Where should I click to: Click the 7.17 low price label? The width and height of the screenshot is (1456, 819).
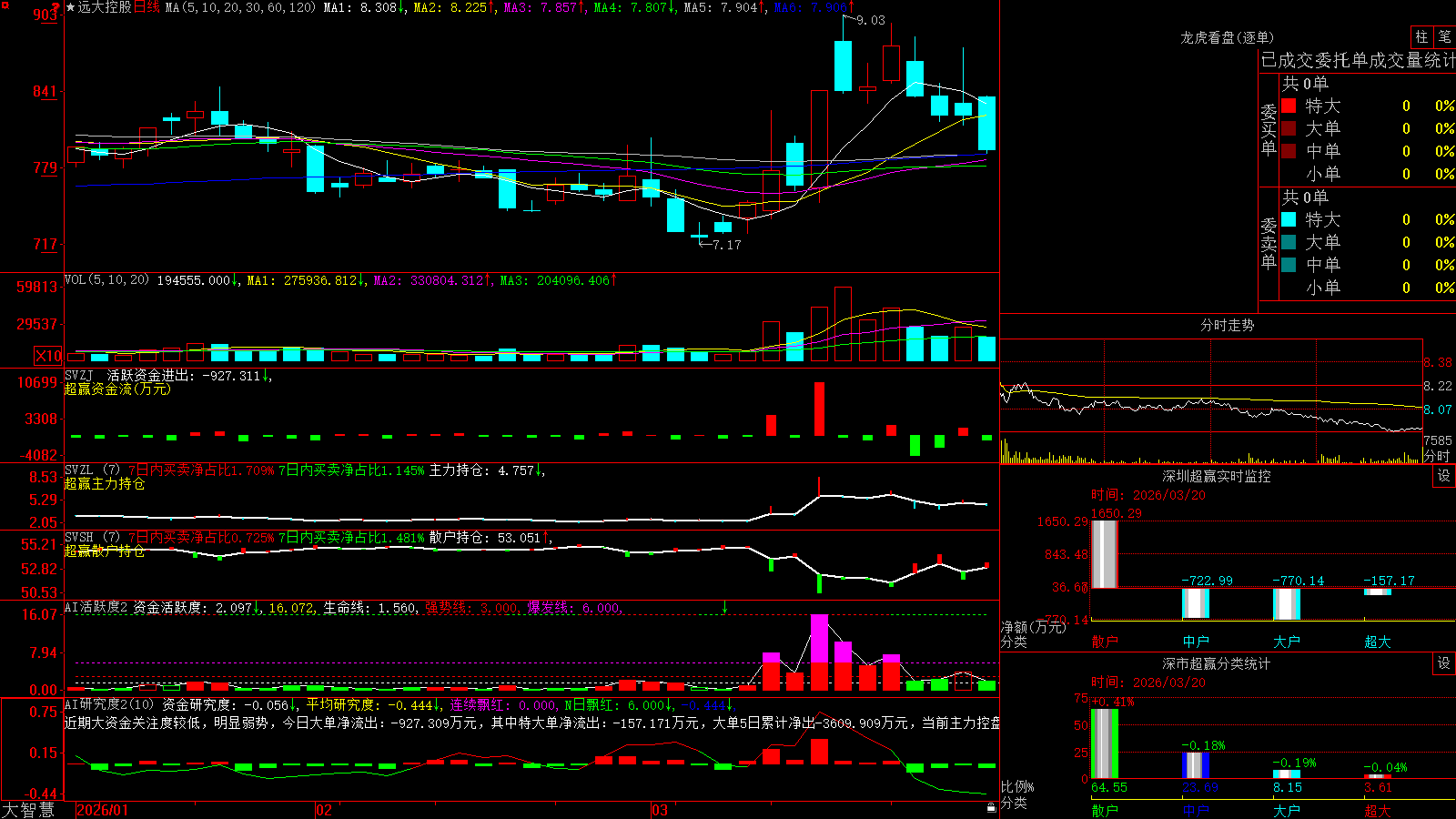tap(726, 245)
